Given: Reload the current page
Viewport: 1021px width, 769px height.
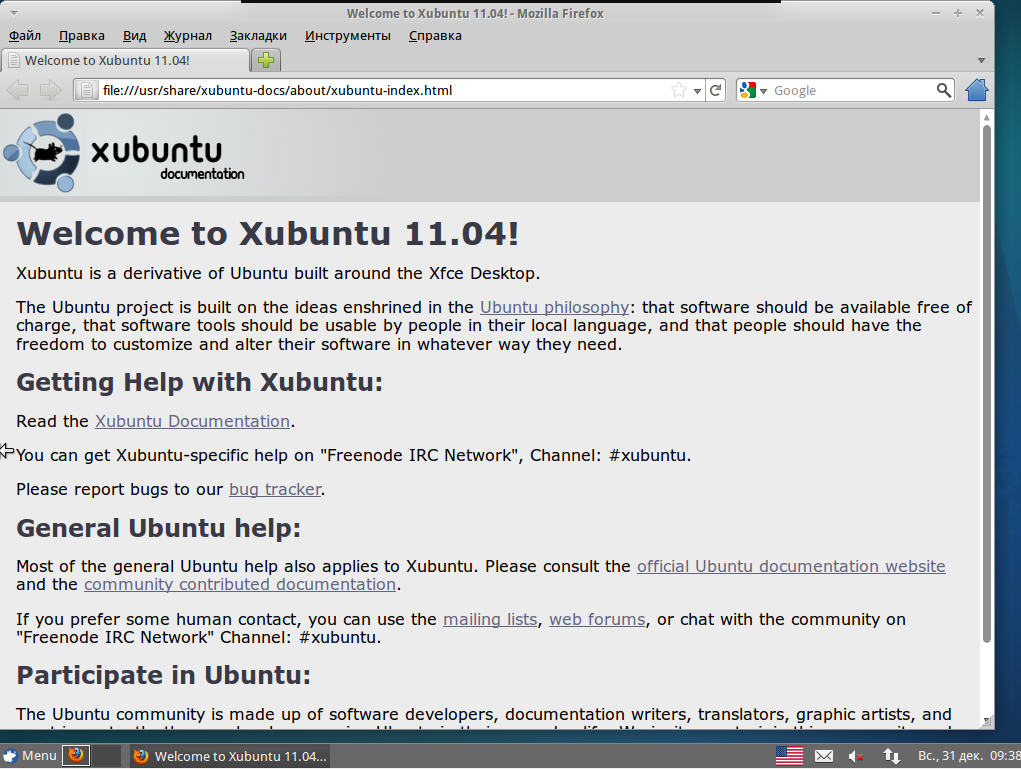Looking at the screenshot, I should click(x=716, y=91).
